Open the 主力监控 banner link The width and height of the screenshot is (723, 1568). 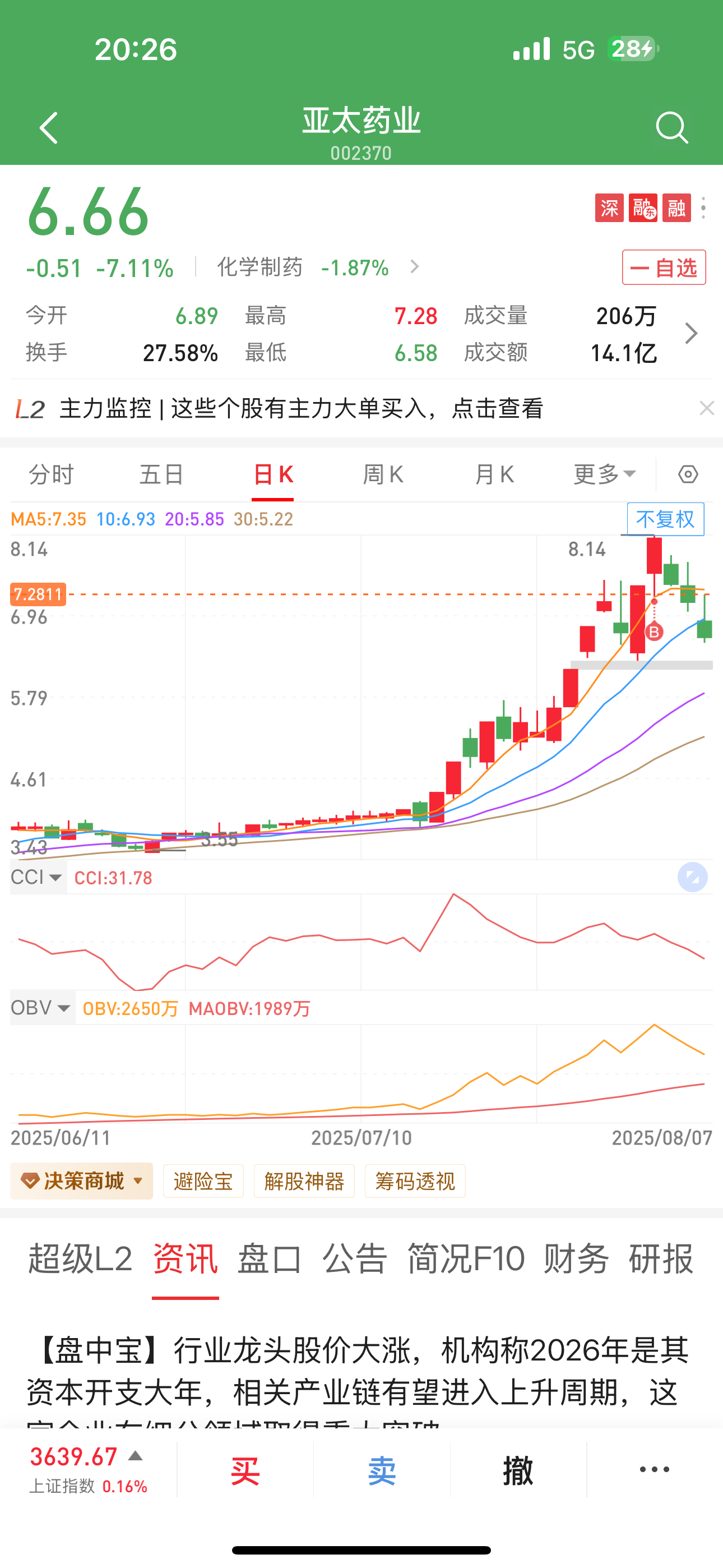tap(302, 408)
